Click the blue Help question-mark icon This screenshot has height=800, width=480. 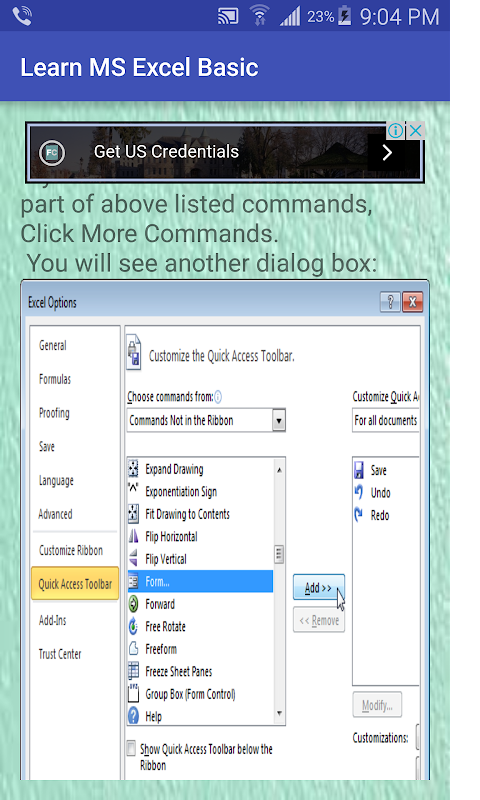[x=133, y=716]
